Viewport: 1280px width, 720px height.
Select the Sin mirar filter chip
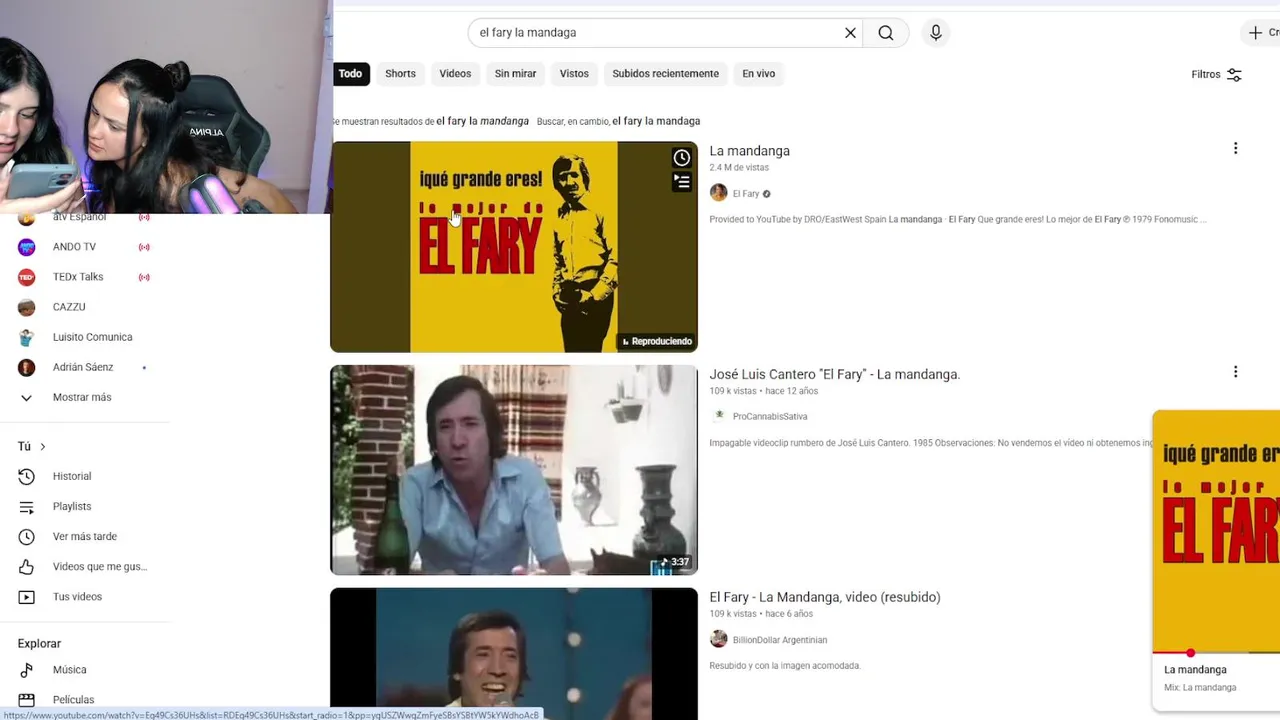tap(515, 74)
